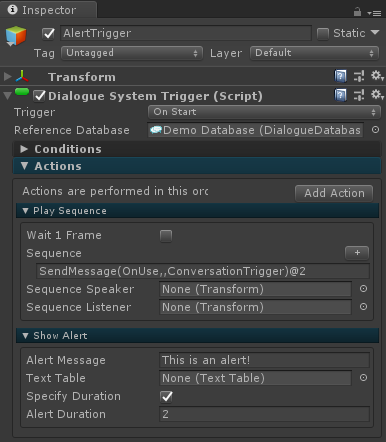This screenshot has height=442, width=386.
Task: Uncheck Specify Duration checkbox
Action: pos(166,396)
